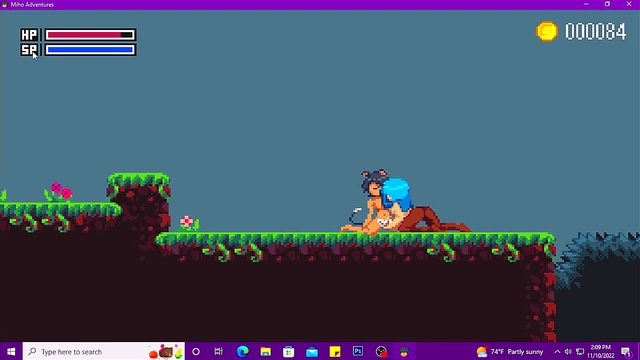640x360 pixels.
Task: Click the HP label in the game HUD
Action: 29,35
